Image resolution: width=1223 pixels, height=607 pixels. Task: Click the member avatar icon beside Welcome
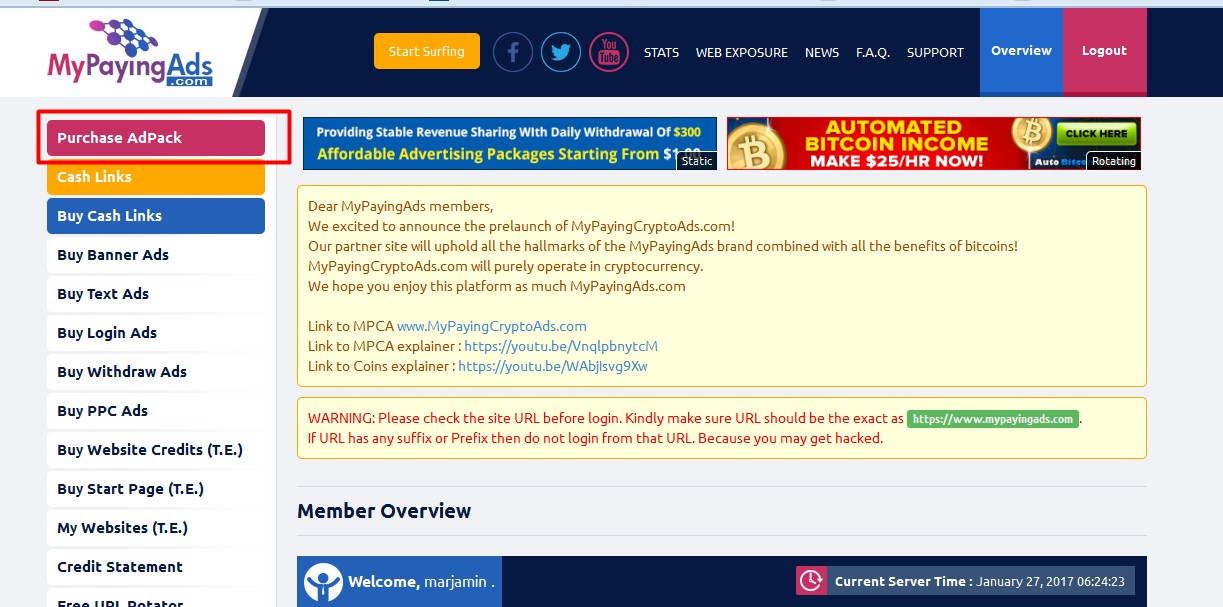pos(323,581)
